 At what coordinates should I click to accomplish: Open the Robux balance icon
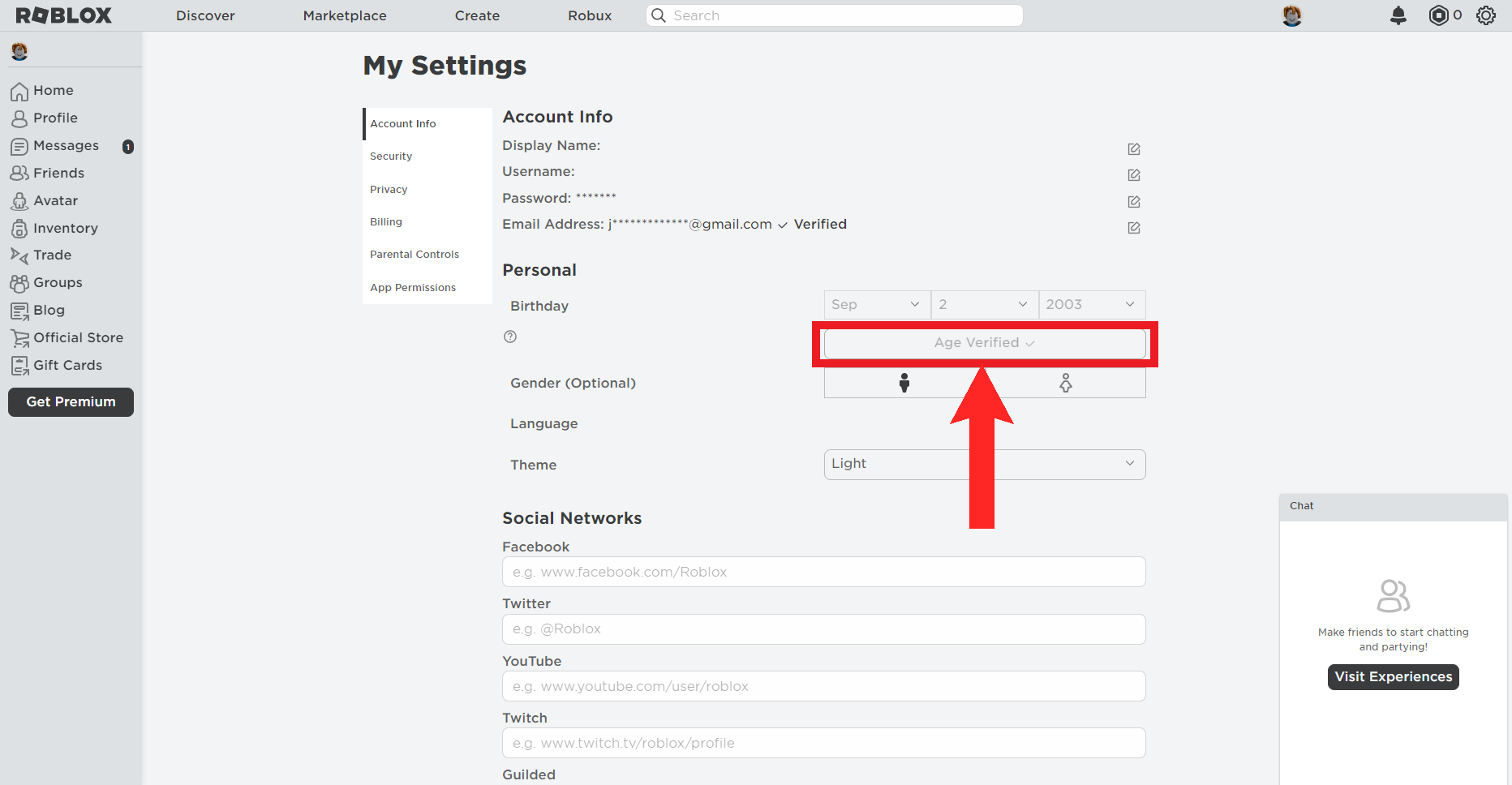click(x=1438, y=15)
